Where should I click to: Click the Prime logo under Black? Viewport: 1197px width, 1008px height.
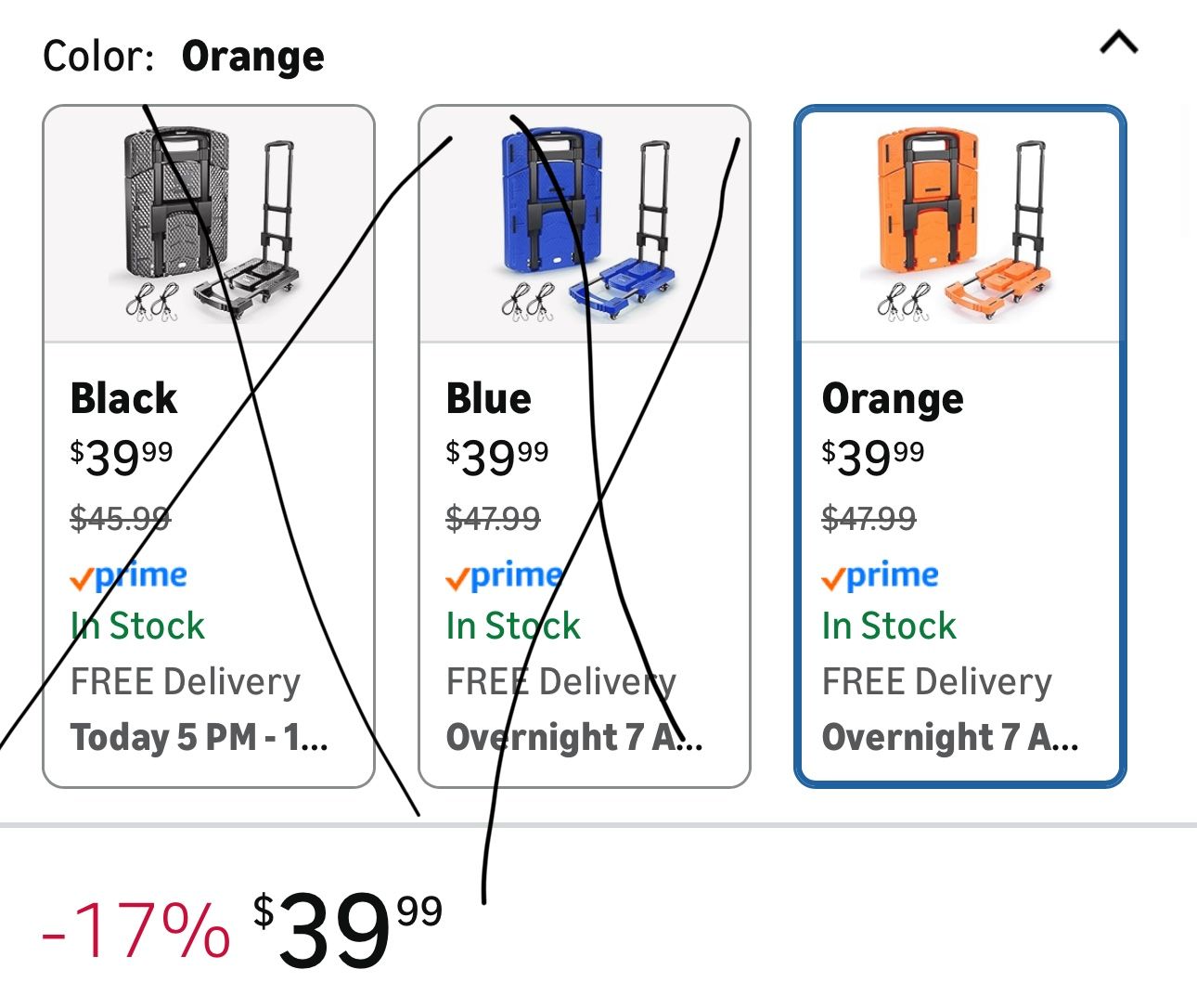(129, 576)
